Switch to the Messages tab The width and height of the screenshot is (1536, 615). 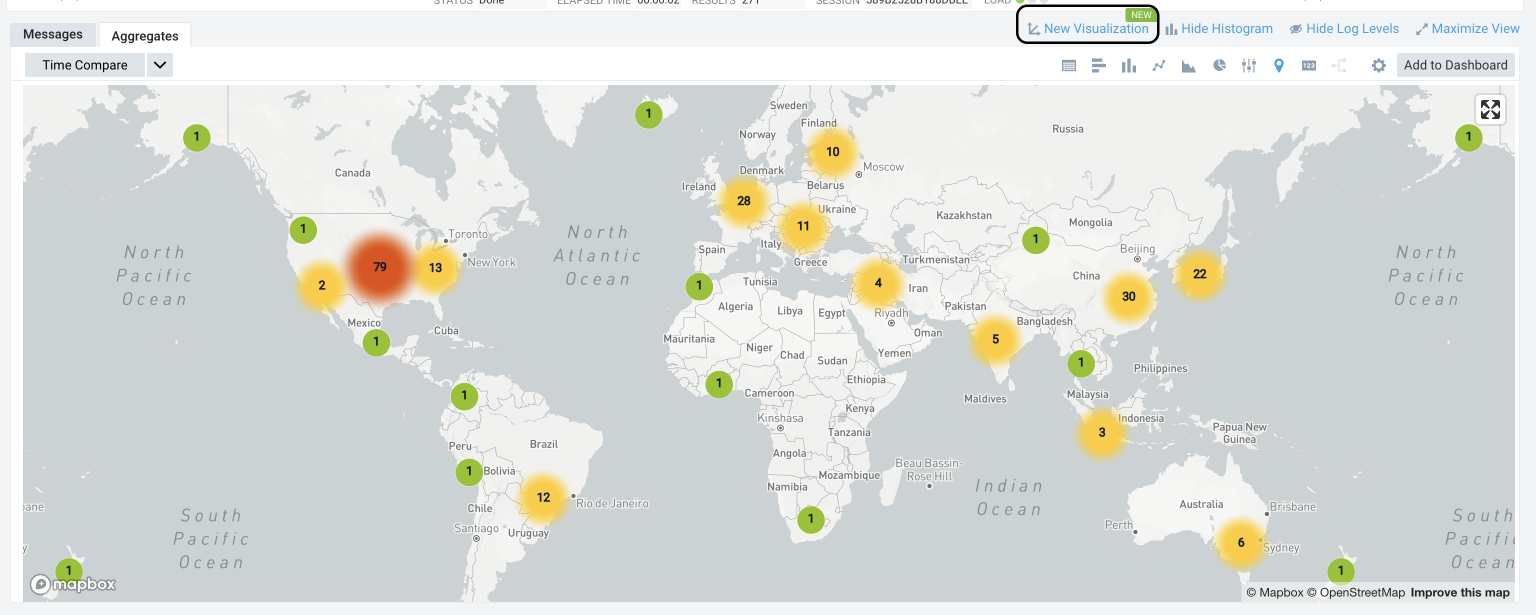53,34
